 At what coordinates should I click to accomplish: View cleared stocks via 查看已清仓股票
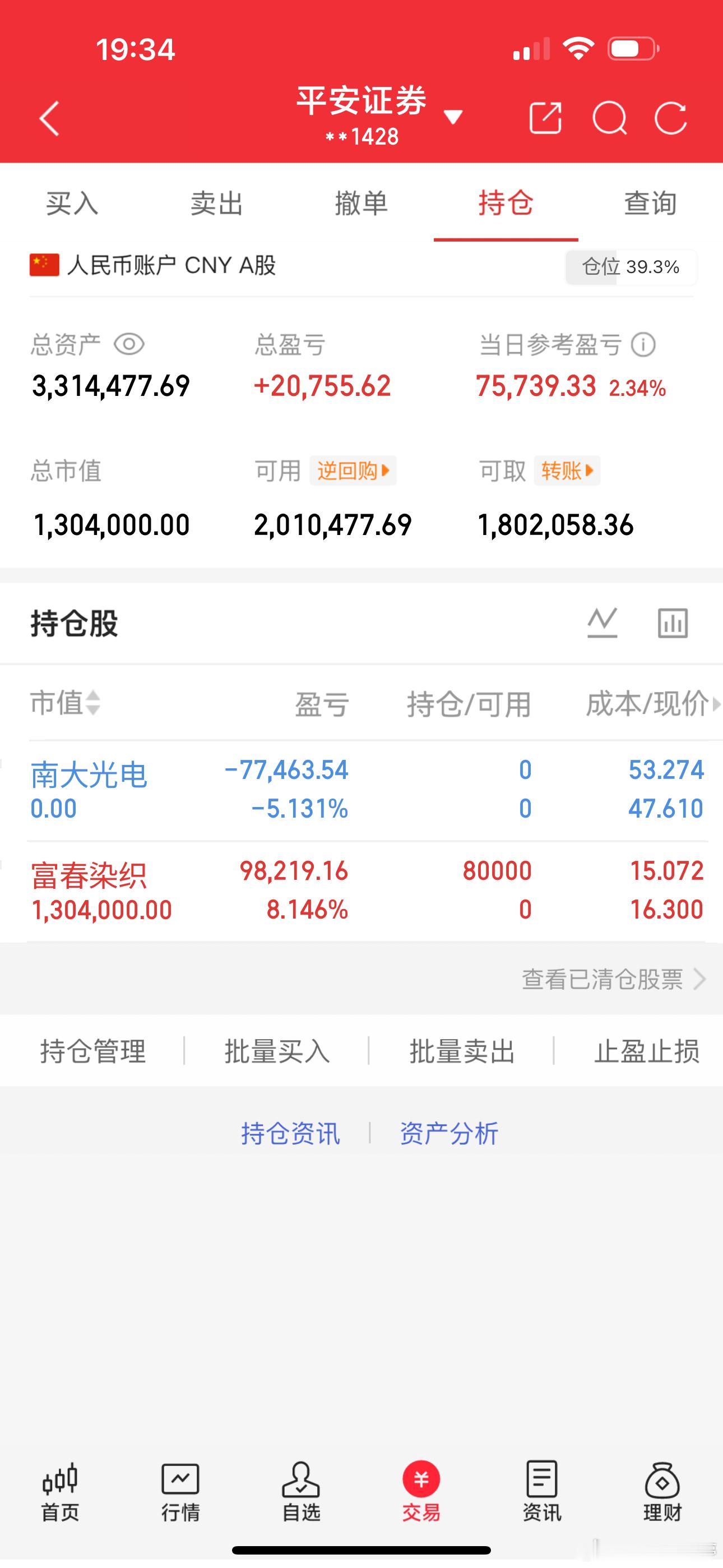[614, 979]
